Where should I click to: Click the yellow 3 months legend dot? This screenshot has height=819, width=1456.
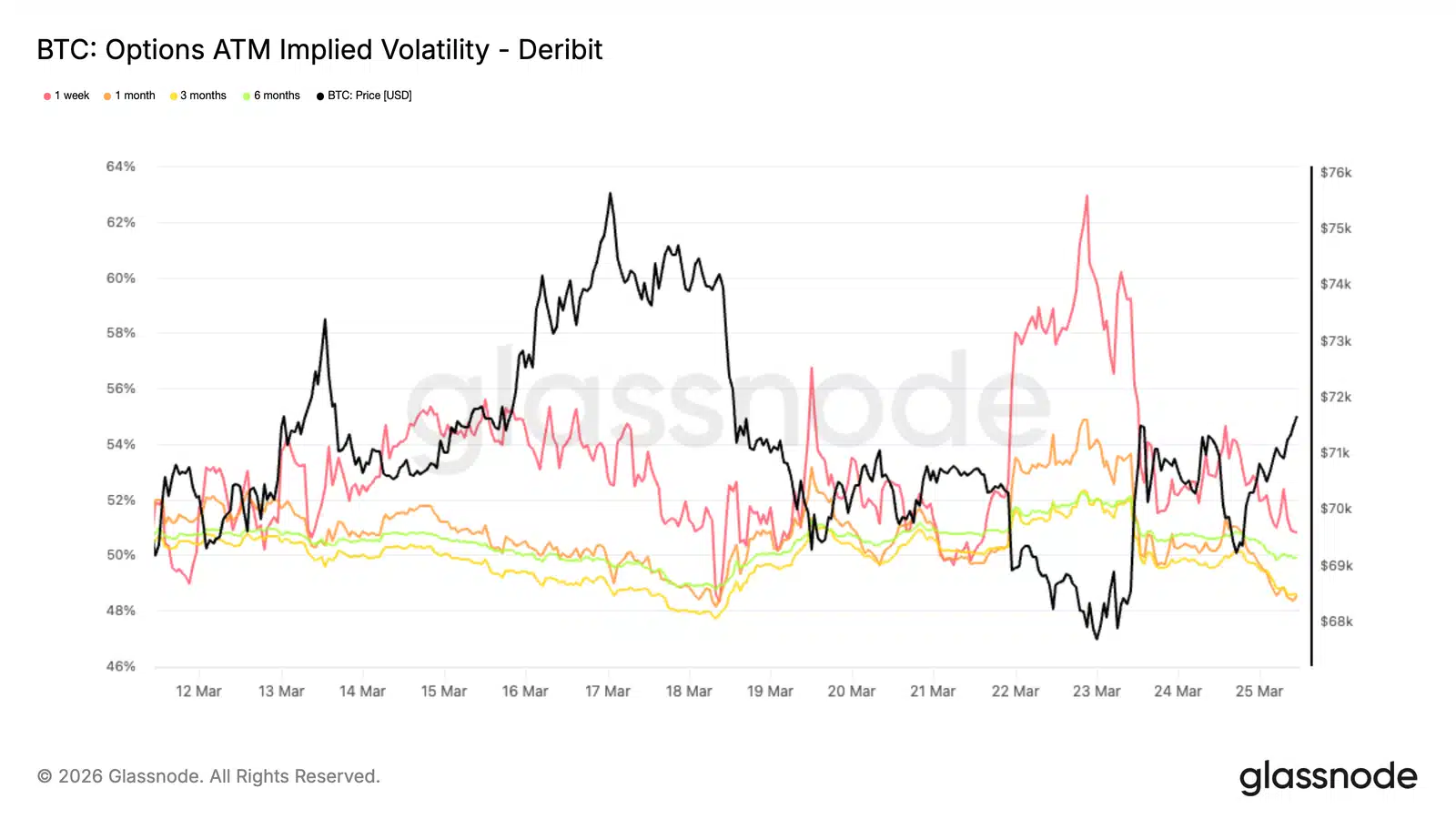coord(173,96)
